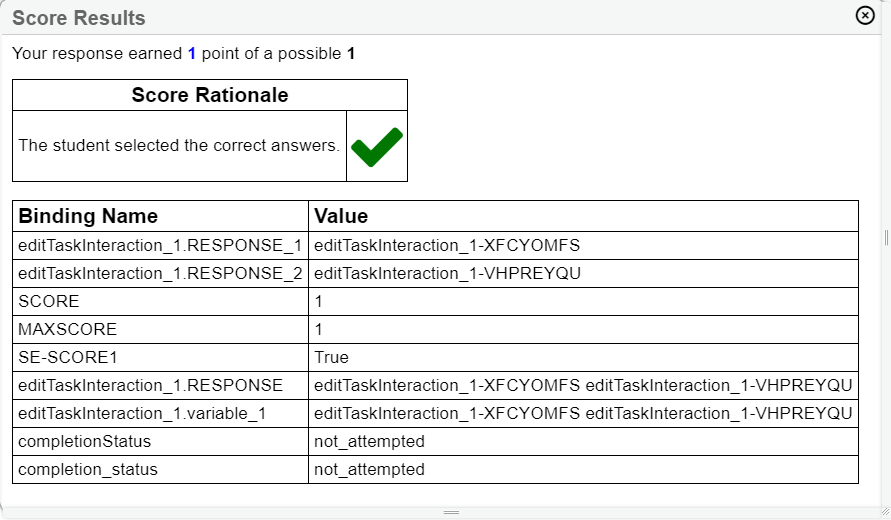Click the Score Results title

point(79,18)
